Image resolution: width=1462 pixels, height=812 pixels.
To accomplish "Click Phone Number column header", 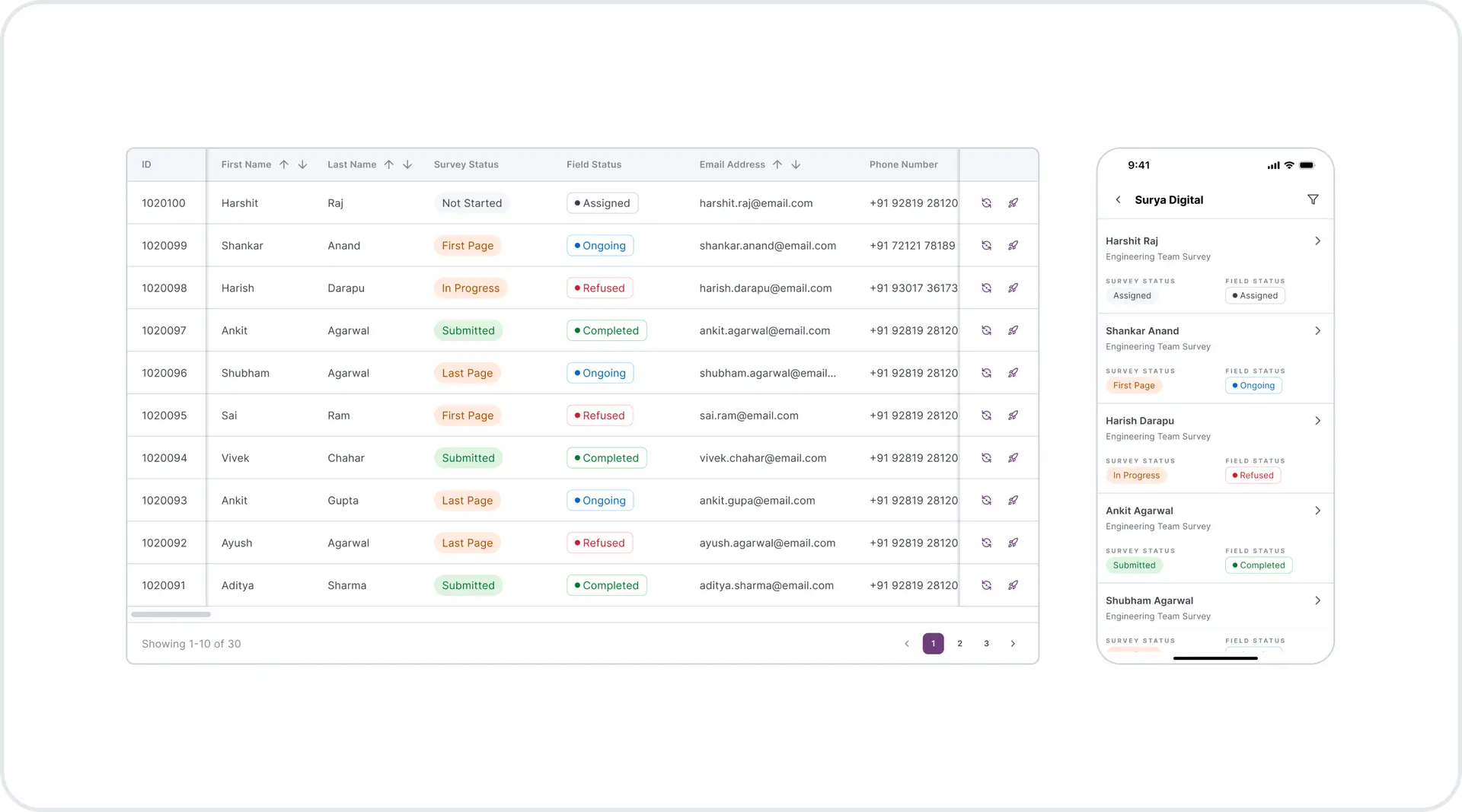I will (903, 164).
